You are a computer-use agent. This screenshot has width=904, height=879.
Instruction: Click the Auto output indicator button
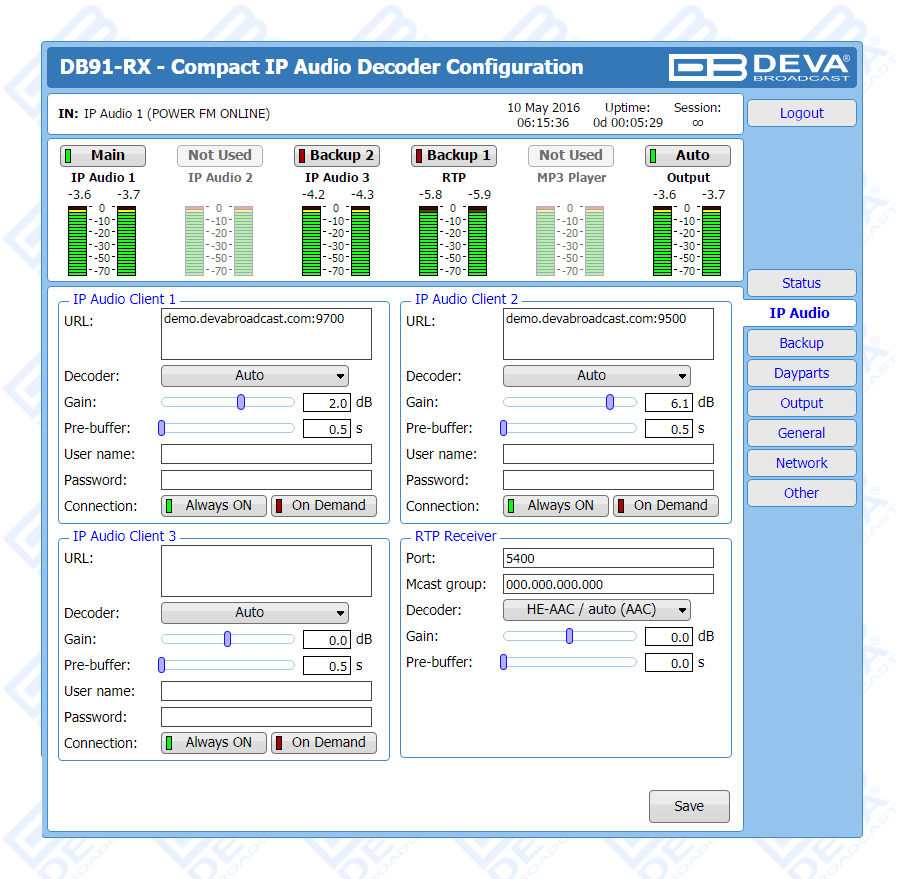(x=687, y=156)
